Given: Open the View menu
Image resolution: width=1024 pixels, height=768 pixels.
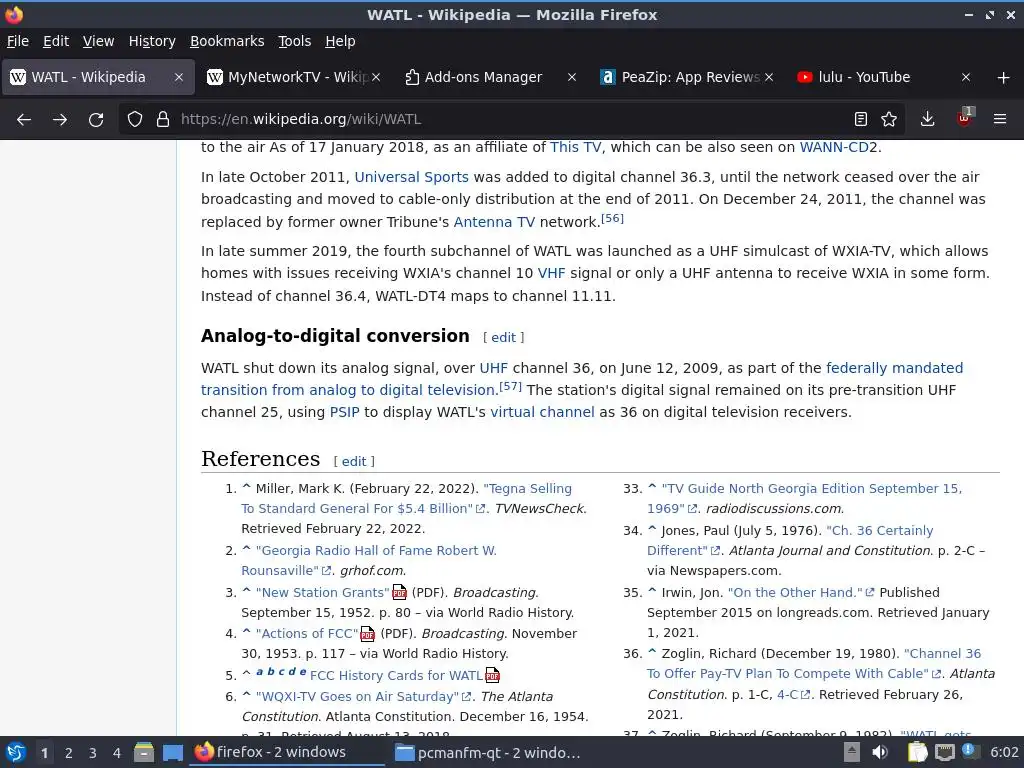Looking at the screenshot, I should tap(99, 41).
